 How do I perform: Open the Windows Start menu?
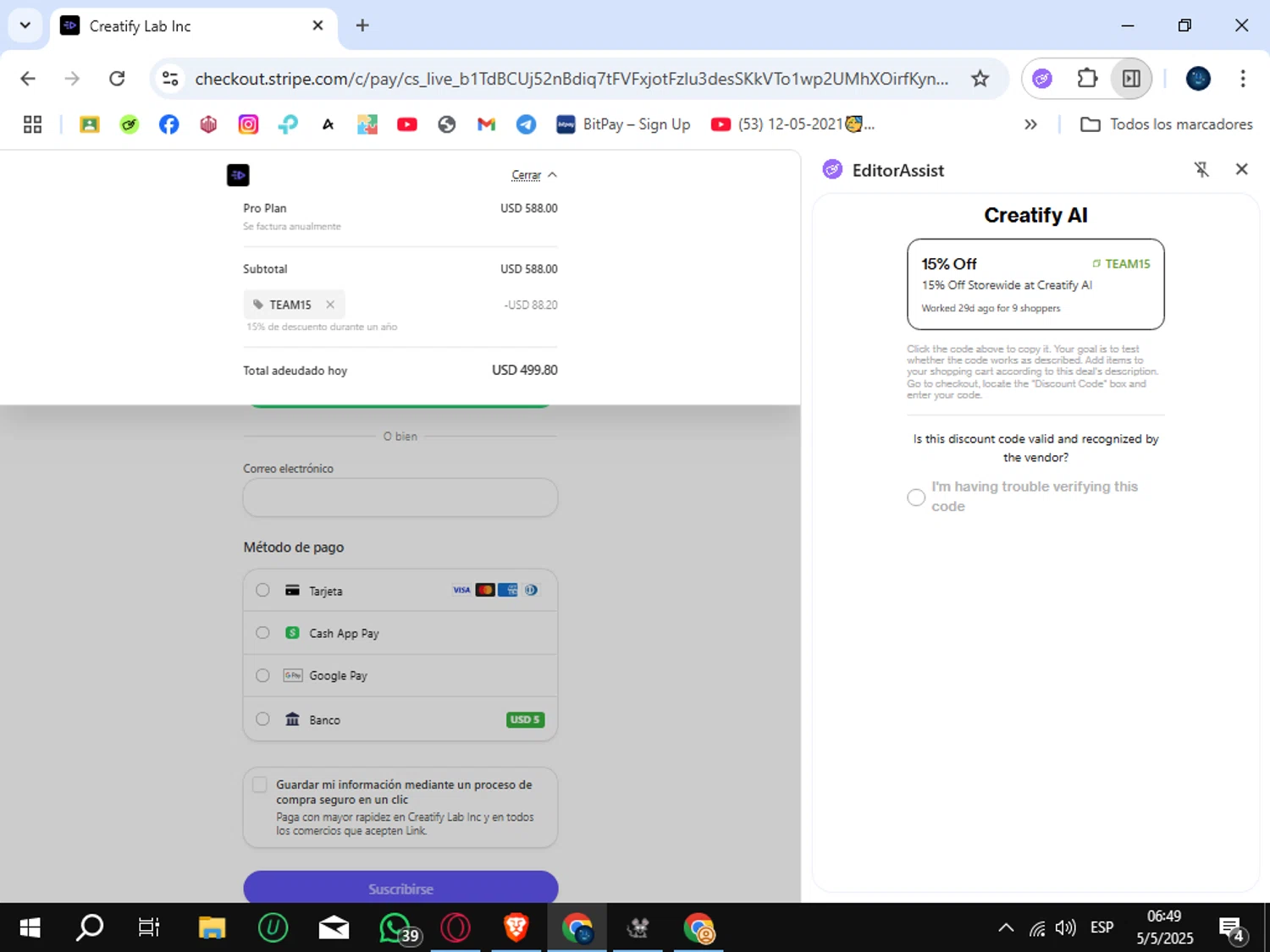(30, 928)
